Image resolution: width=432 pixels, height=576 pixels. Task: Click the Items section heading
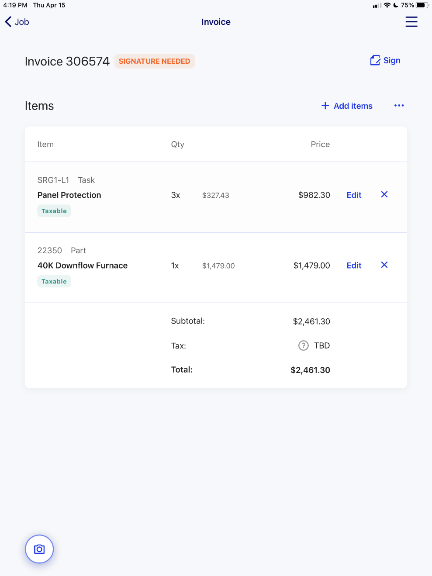39,106
